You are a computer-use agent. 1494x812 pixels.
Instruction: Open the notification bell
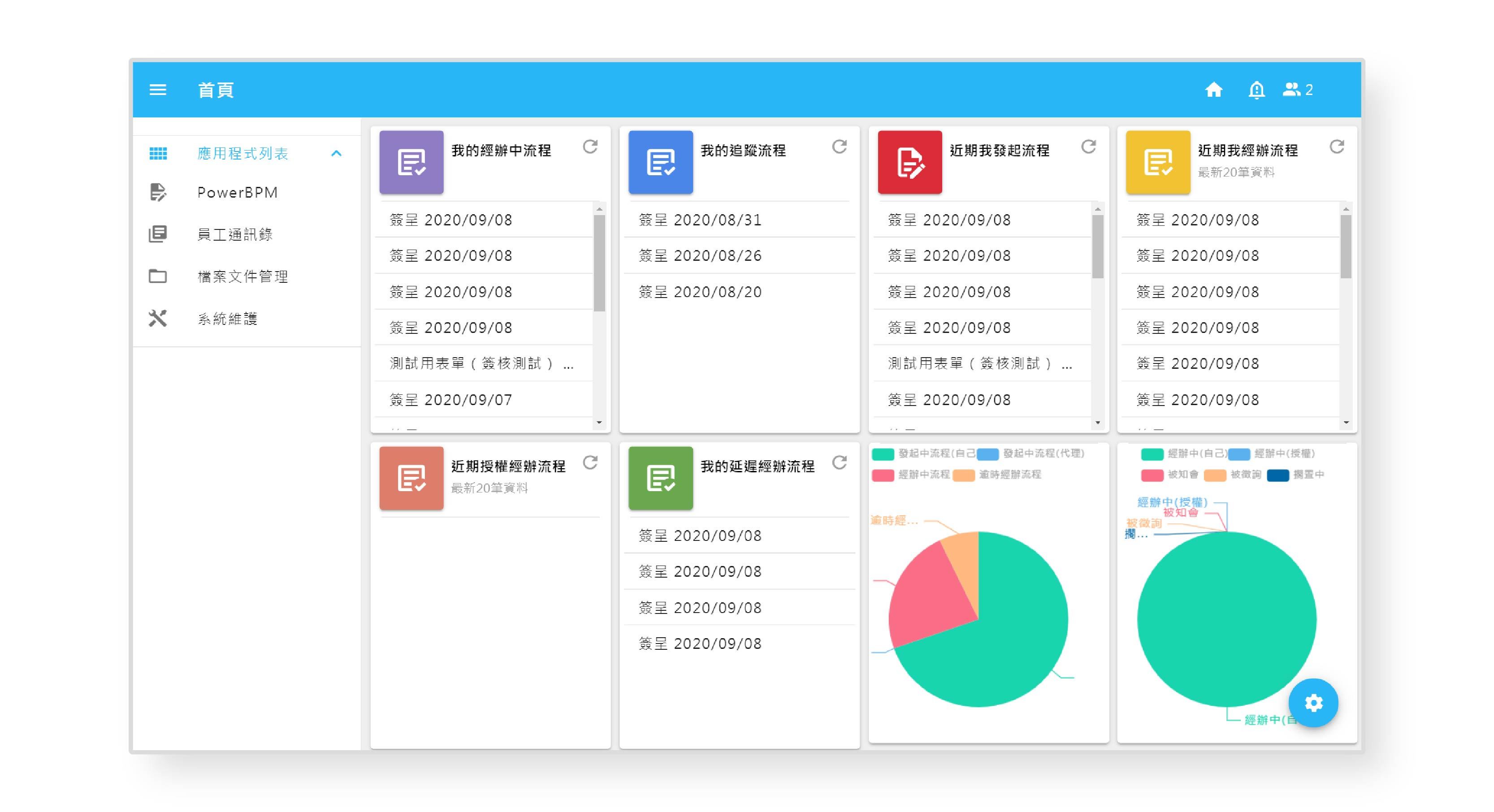pyautogui.click(x=1256, y=90)
